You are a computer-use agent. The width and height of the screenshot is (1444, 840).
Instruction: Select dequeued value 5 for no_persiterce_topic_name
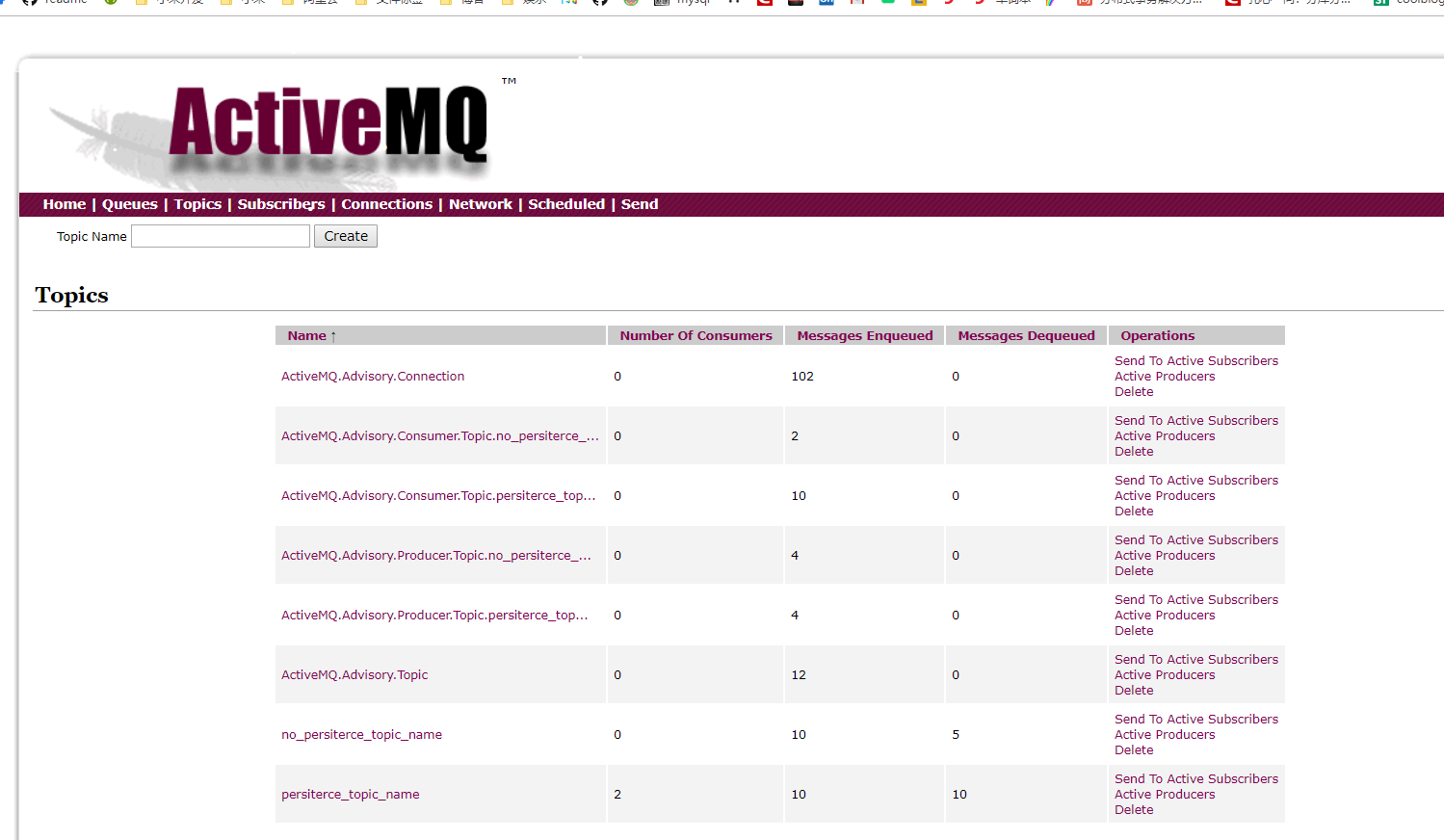click(x=956, y=735)
